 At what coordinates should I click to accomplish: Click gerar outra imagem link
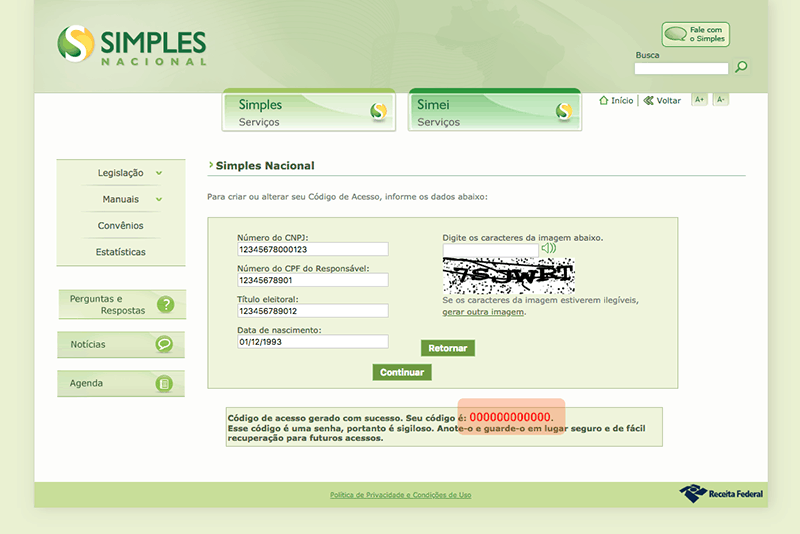(x=483, y=312)
